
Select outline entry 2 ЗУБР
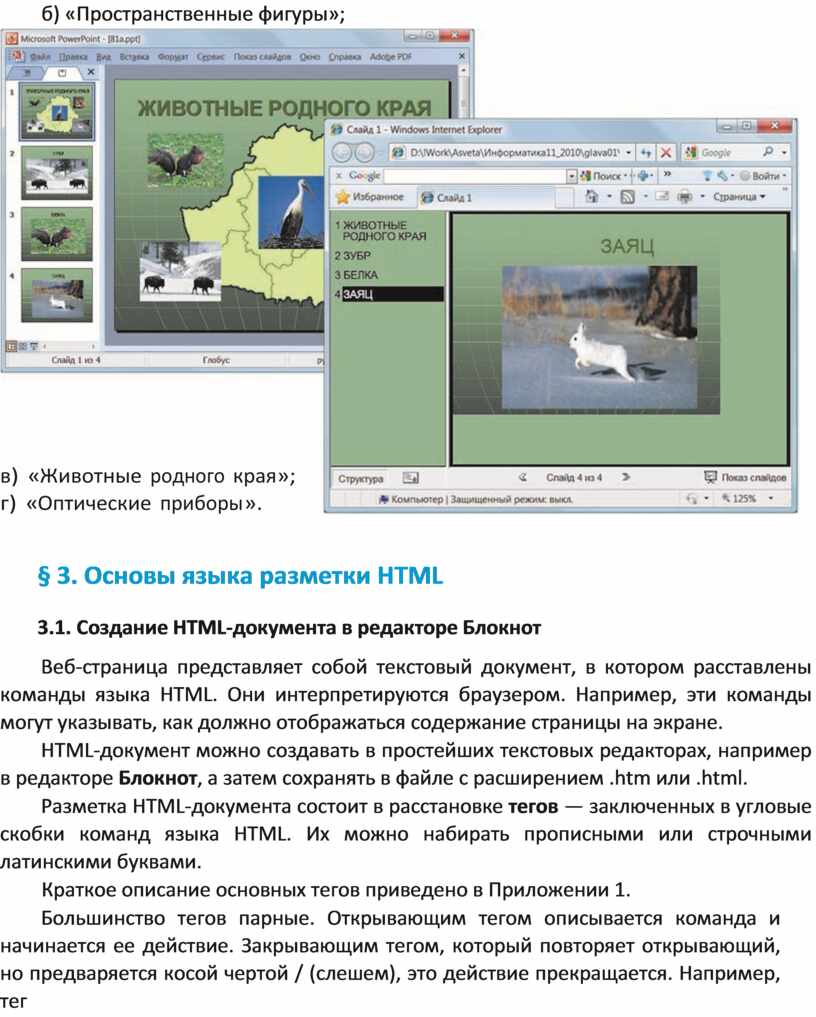[353, 256]
